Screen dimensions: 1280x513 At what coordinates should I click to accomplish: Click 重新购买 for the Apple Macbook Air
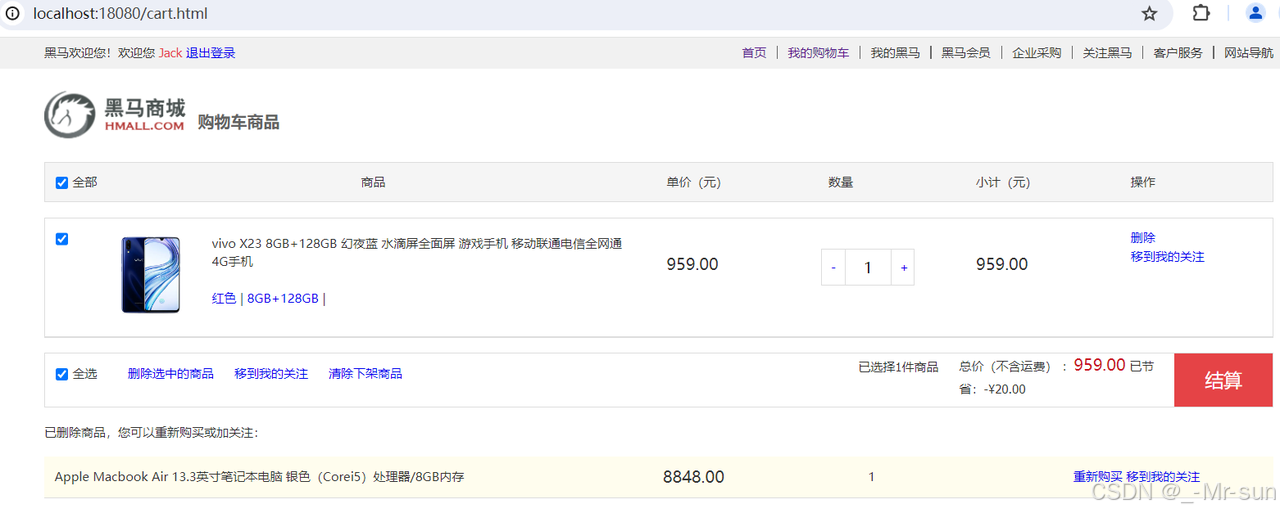coord(1098,477)
